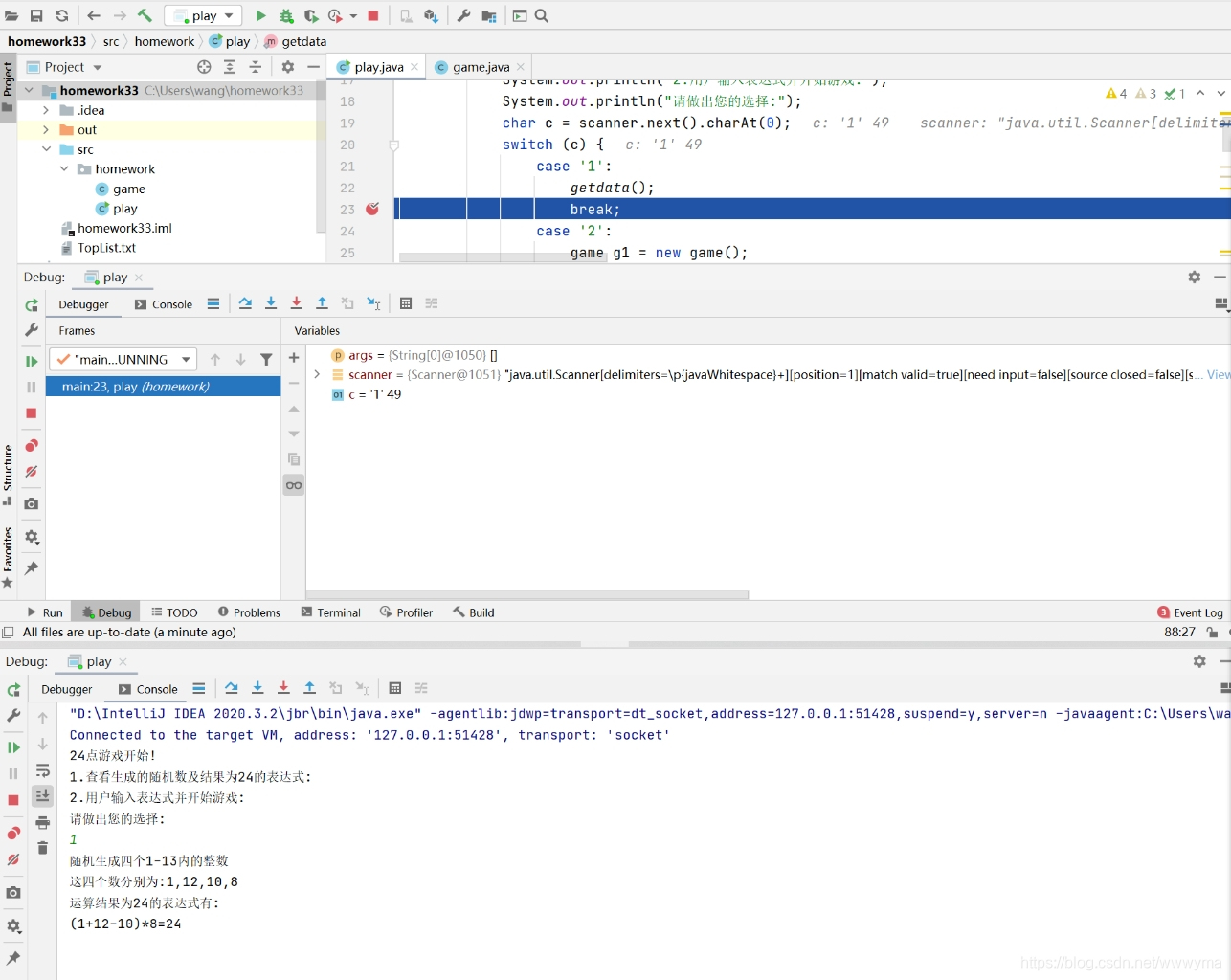This screenshot has height=980, width=1231.
Task: Toggle the breakpoint on line 23
Action: (372, 209)
